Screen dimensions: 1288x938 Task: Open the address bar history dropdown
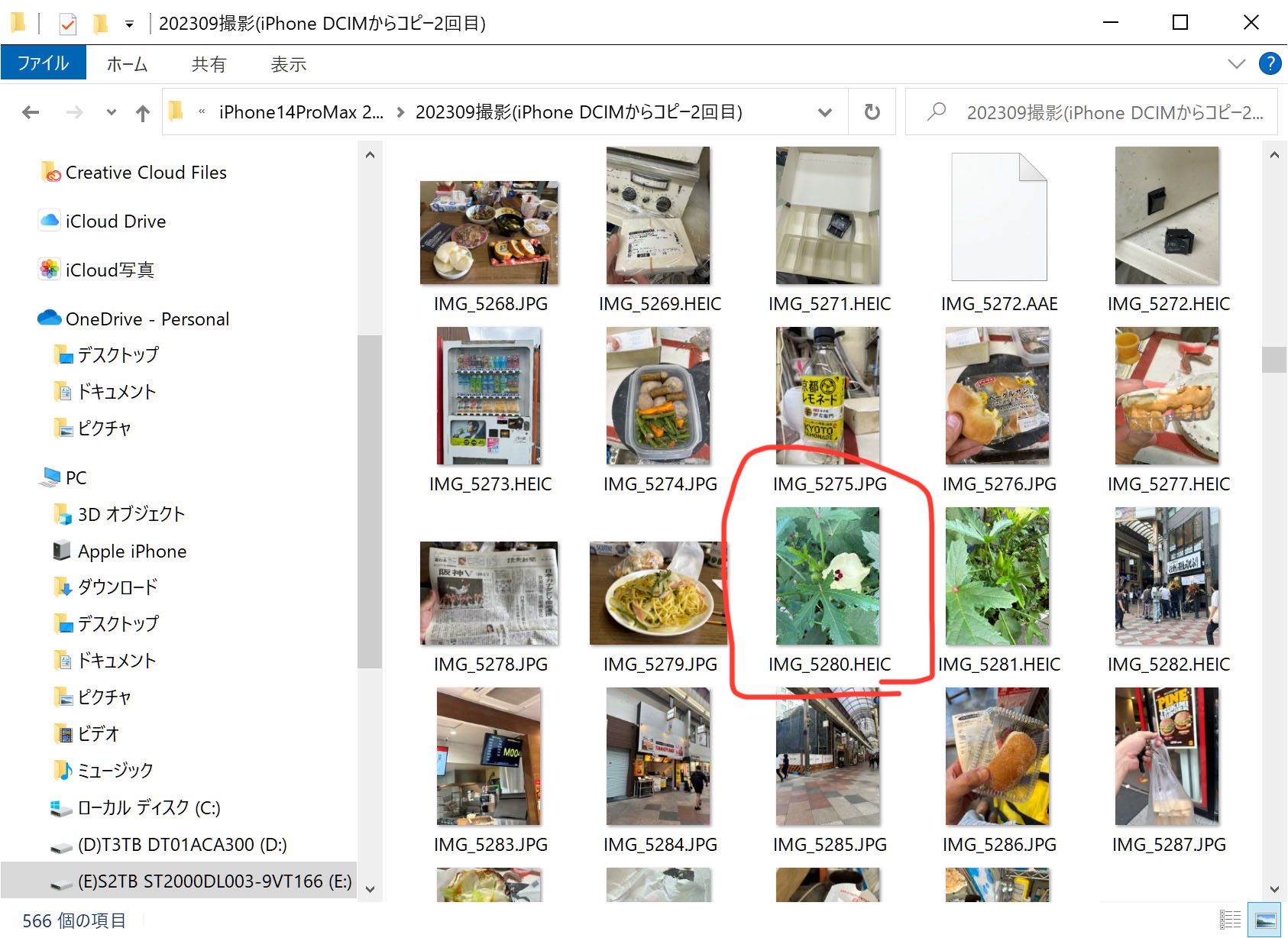tap(825, 112)
